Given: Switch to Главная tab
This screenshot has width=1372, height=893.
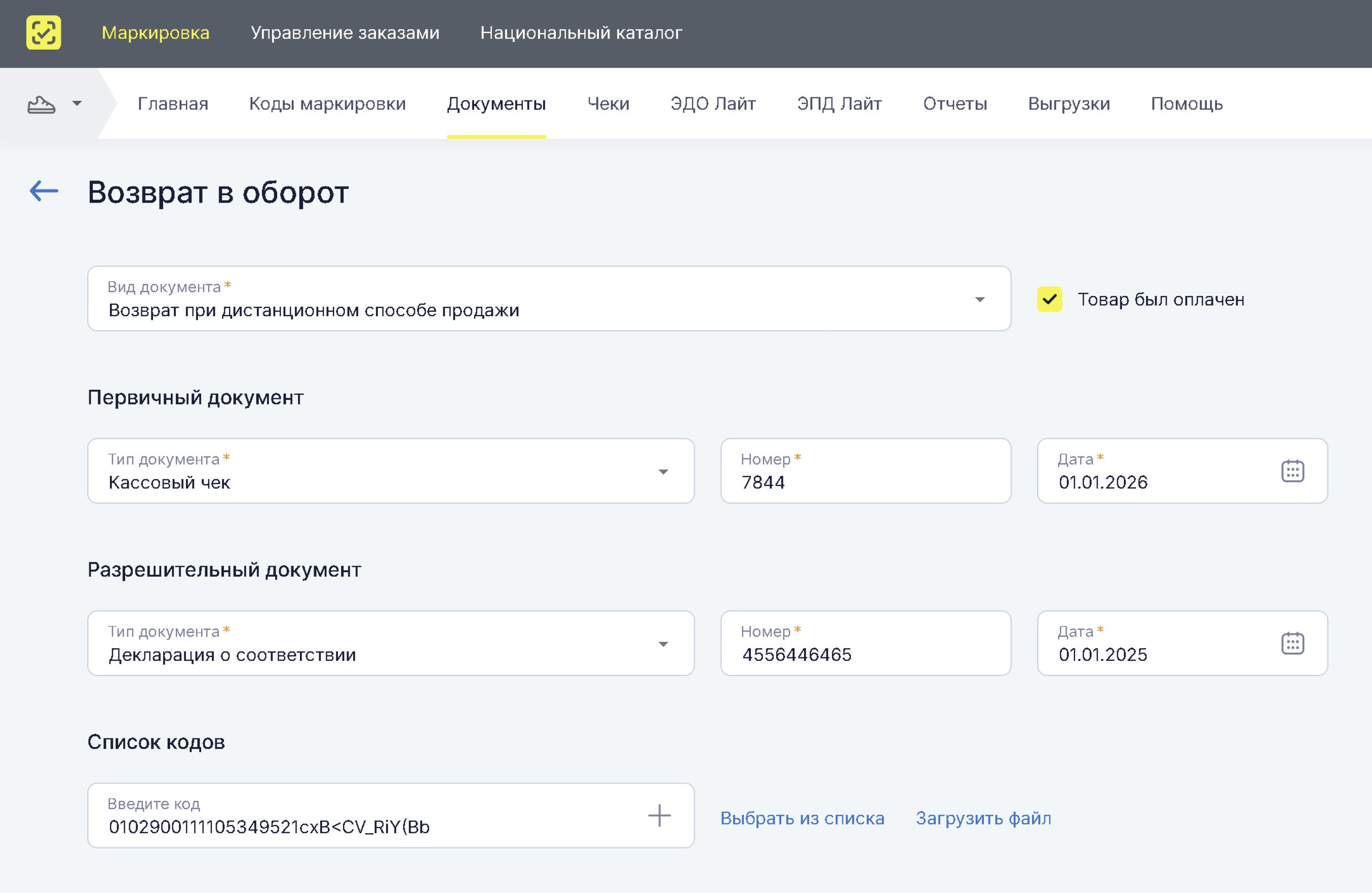Looking at the screenshot, I should (x=173, y=104).
